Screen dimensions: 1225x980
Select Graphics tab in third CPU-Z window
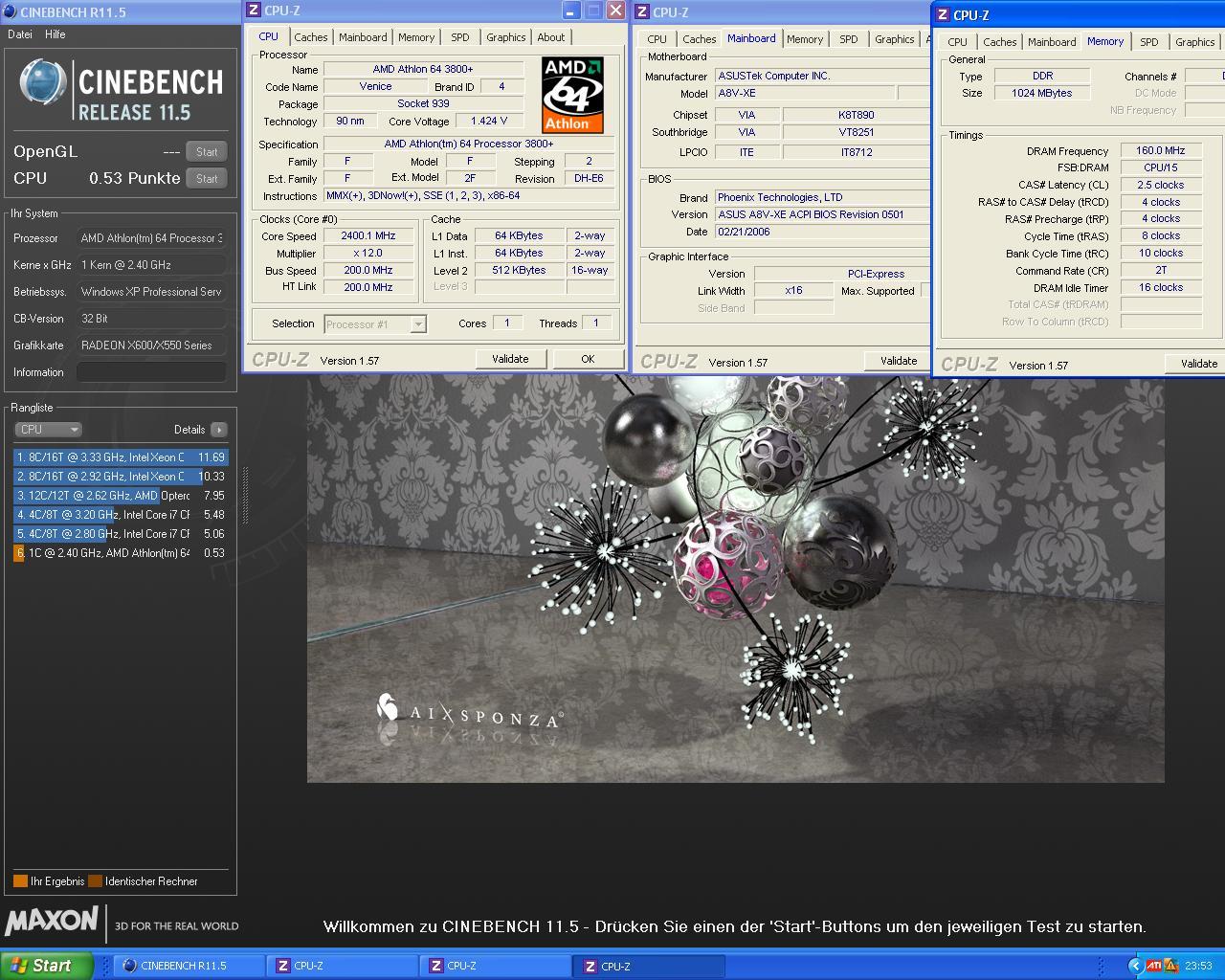[x=1194, y=42]
